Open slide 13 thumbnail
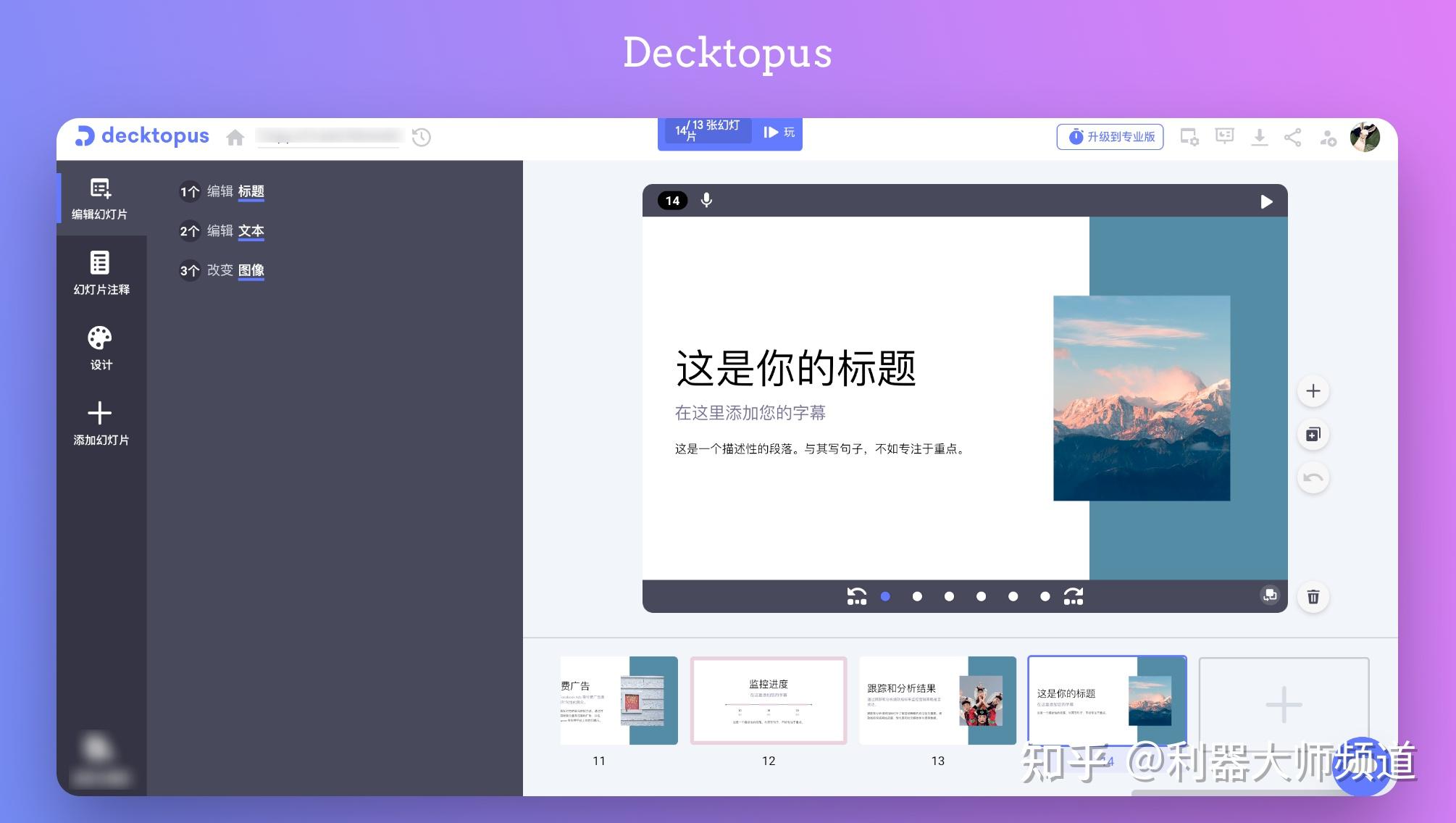1456x823 pixels. coord(937,701)
